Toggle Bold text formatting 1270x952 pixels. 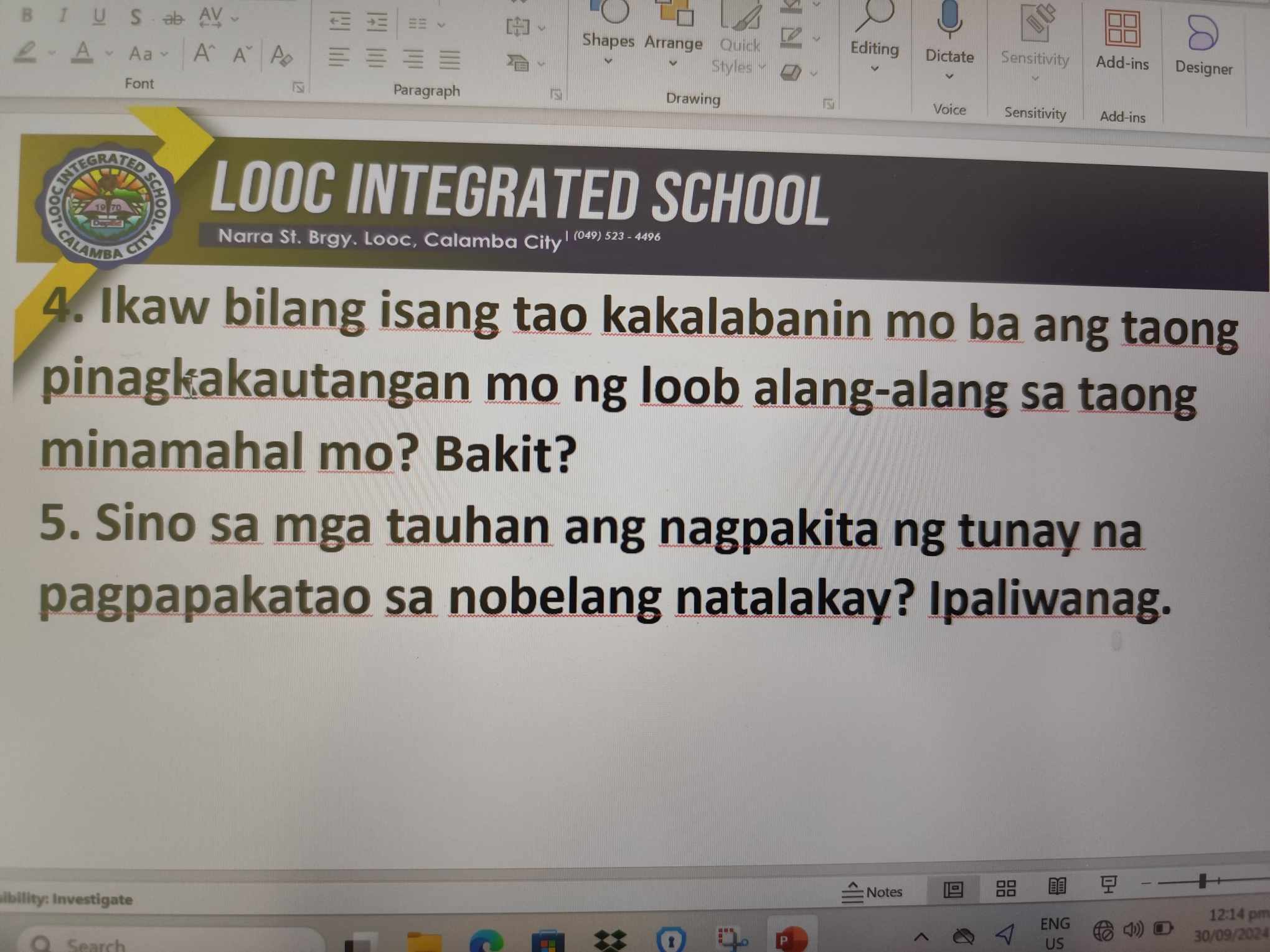(26, 15)
